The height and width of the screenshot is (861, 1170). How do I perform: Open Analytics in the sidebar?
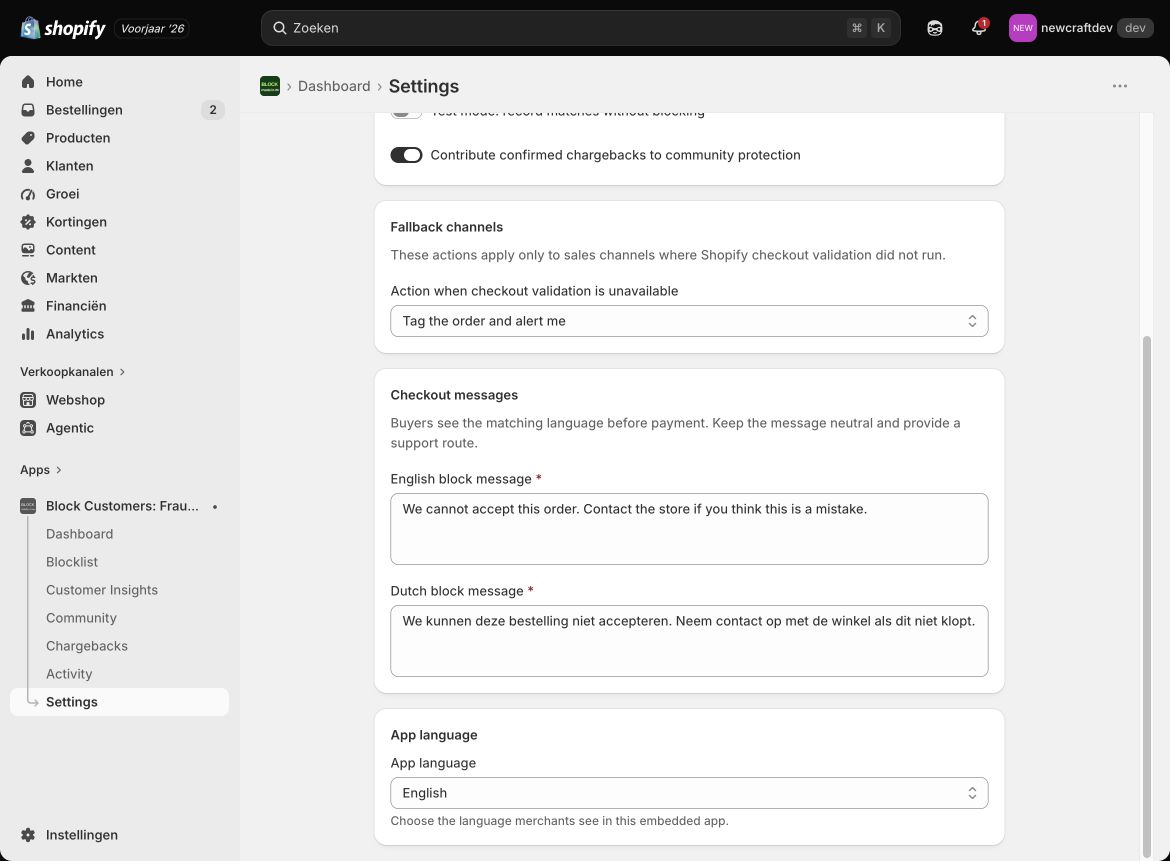119,334
